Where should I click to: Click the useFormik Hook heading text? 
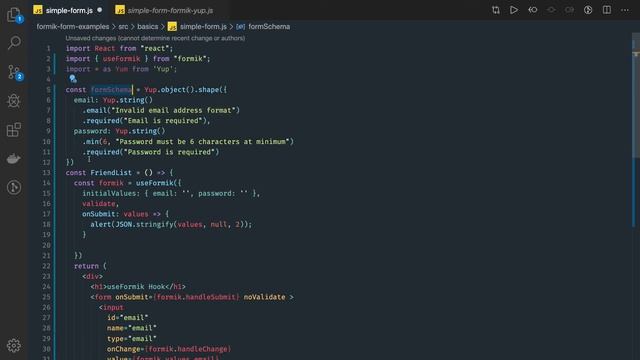tap(136, 287)
